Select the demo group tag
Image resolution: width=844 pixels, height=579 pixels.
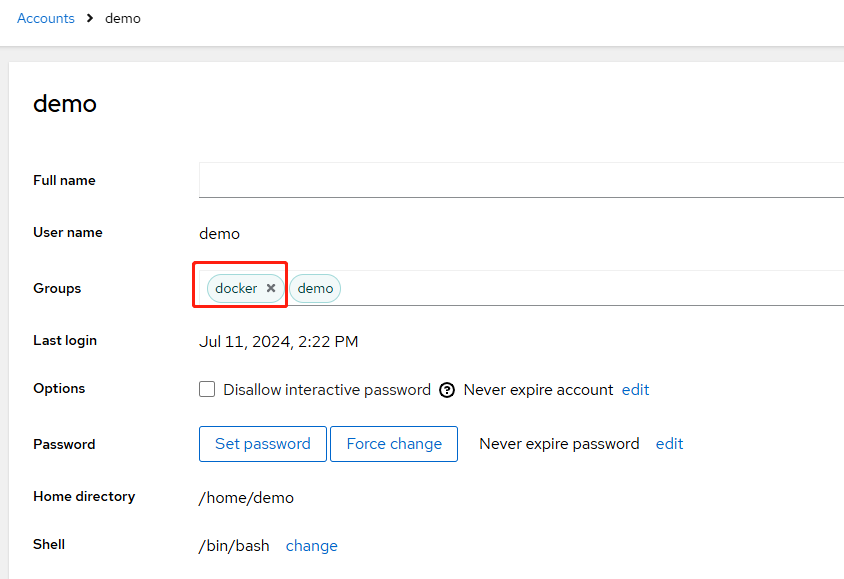point(315,288)
